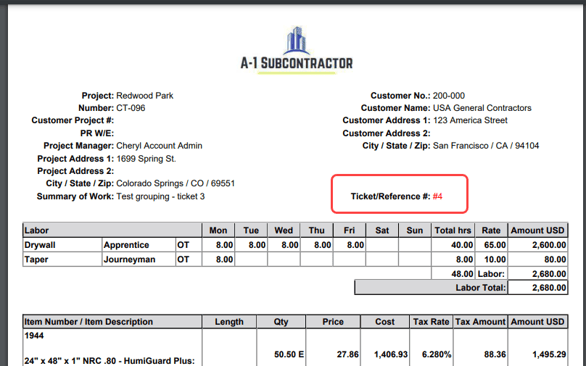Click customer name 'USA General Contractors'
The width and height of the screenshot is (586, 366).
[x=482, y=108]
